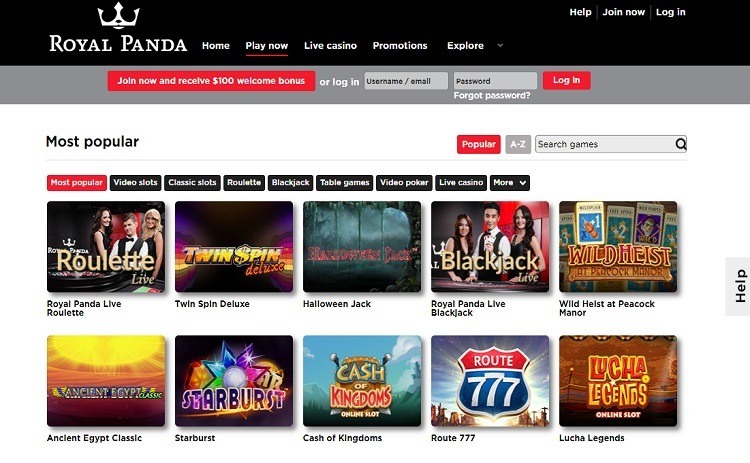Click Join now $100 welcome bonus button
This screenshot has height=463, width=750.
pyautogui.click(x=211, y=81)
